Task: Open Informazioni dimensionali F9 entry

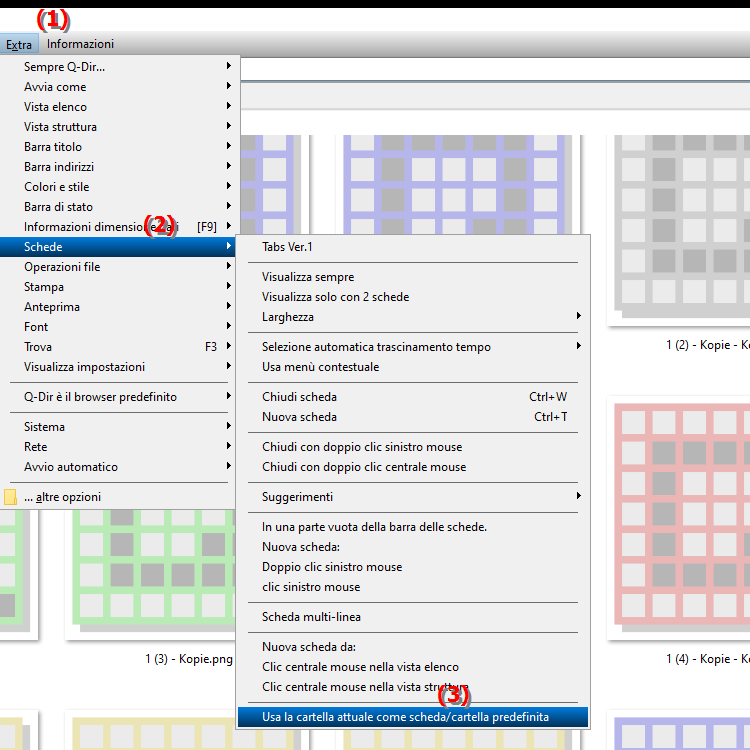Action: tap(118, 227)
